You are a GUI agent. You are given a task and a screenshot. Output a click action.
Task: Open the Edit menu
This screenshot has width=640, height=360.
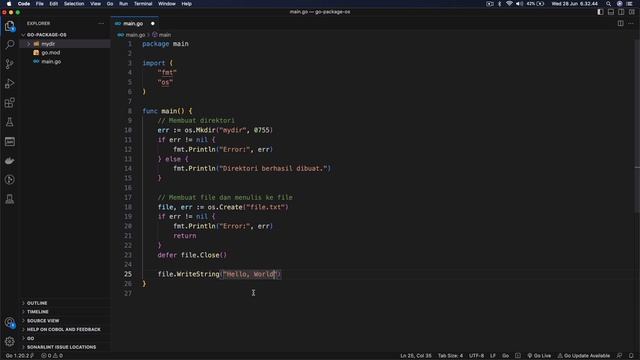coord(53,4)
